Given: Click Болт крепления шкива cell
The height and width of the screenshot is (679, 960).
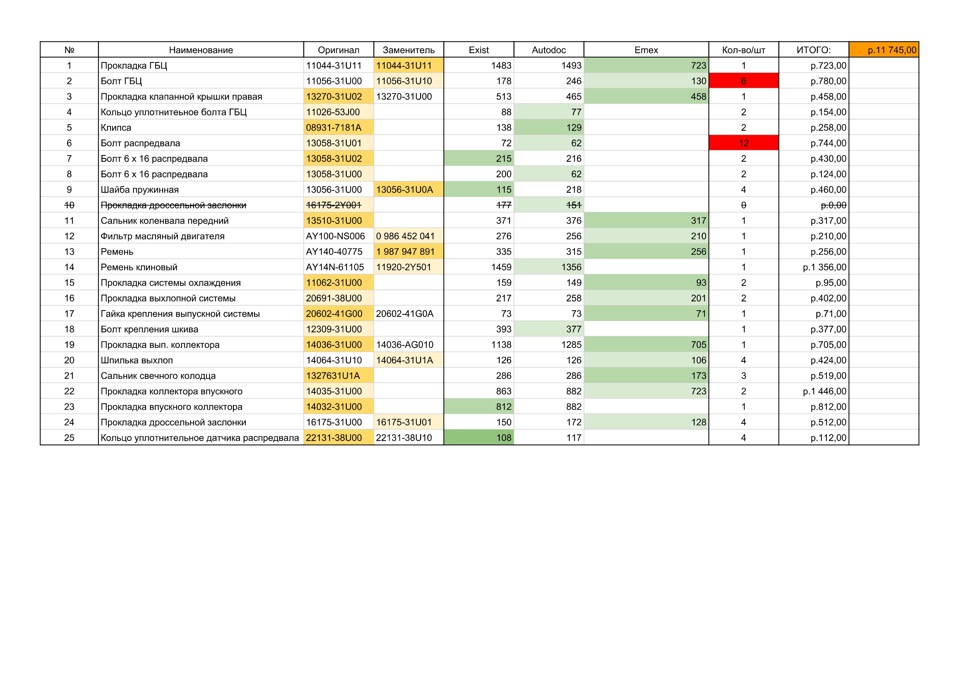Looking at the screenshot, I should click(201, 329).
